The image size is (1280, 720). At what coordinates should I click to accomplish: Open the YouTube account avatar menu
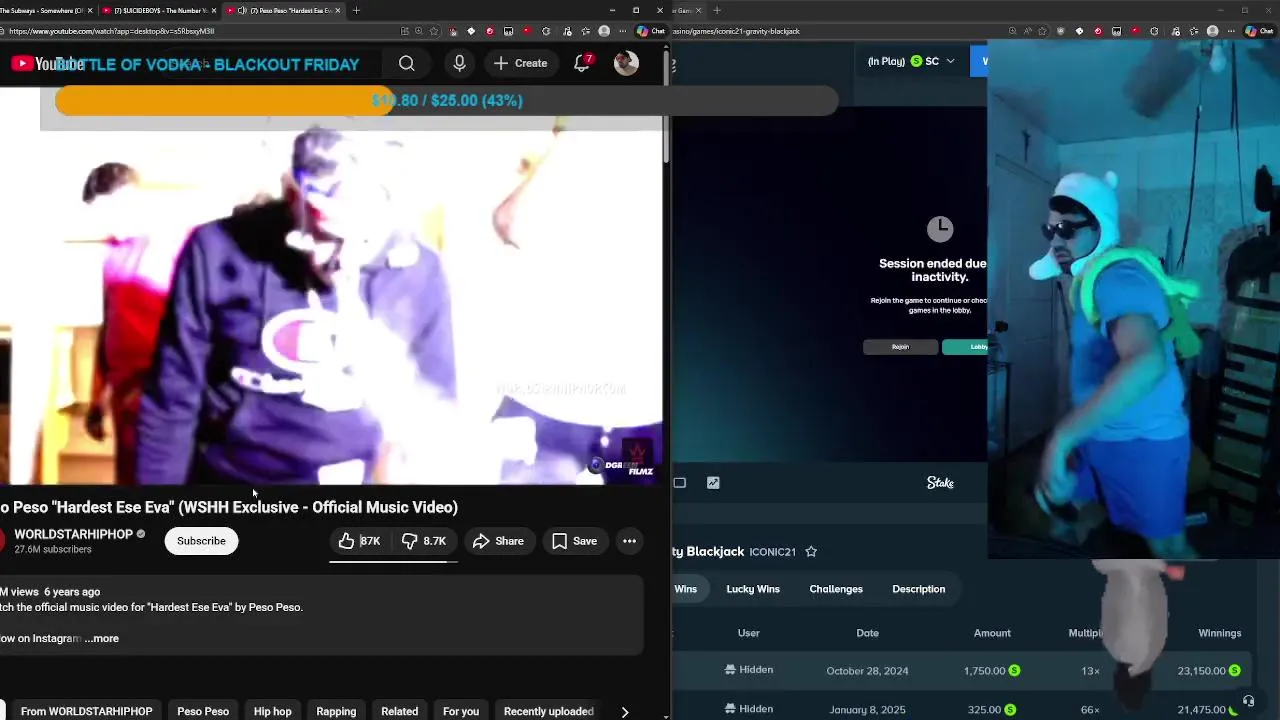[626, 63]
